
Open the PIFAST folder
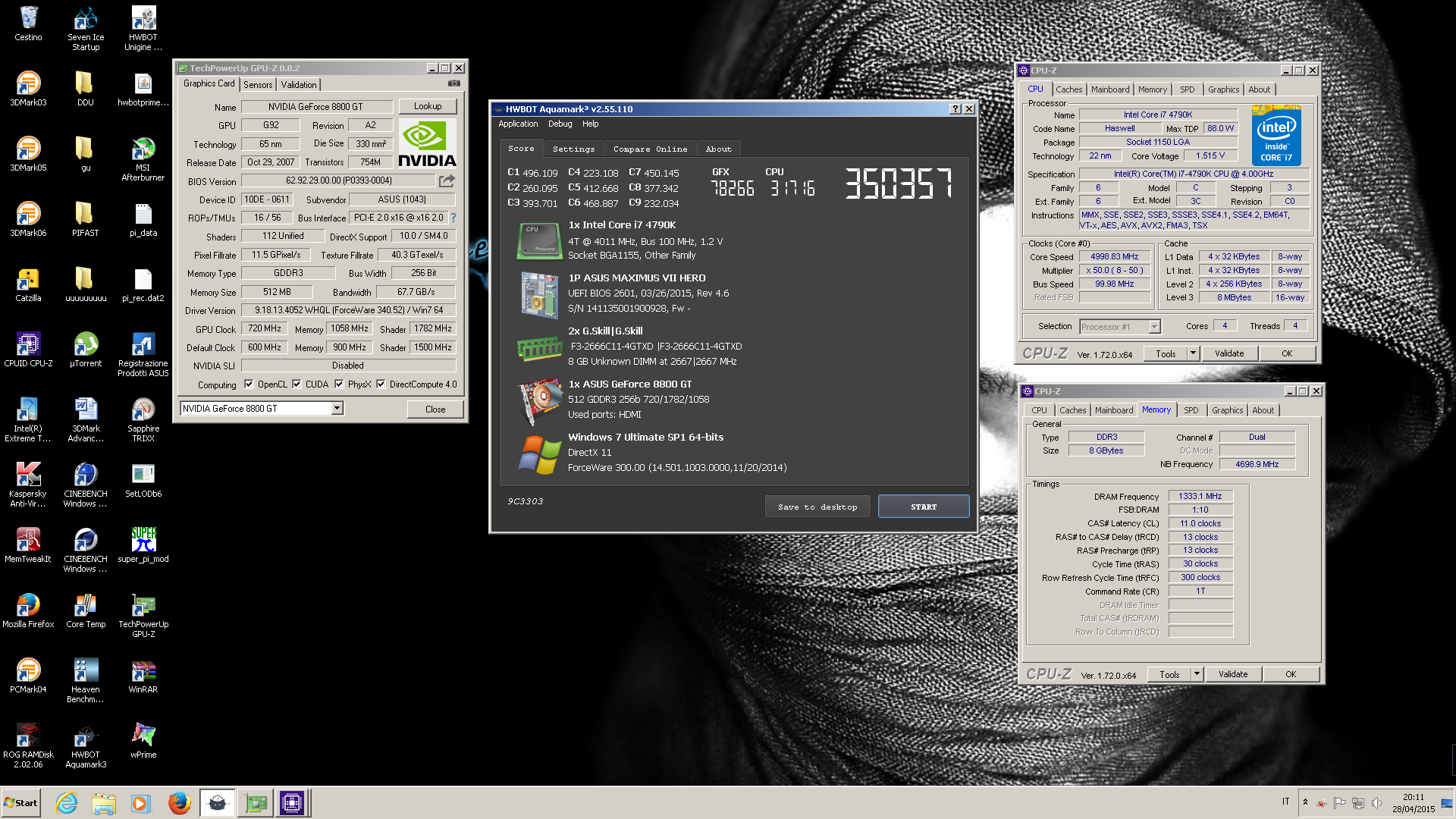86,219
